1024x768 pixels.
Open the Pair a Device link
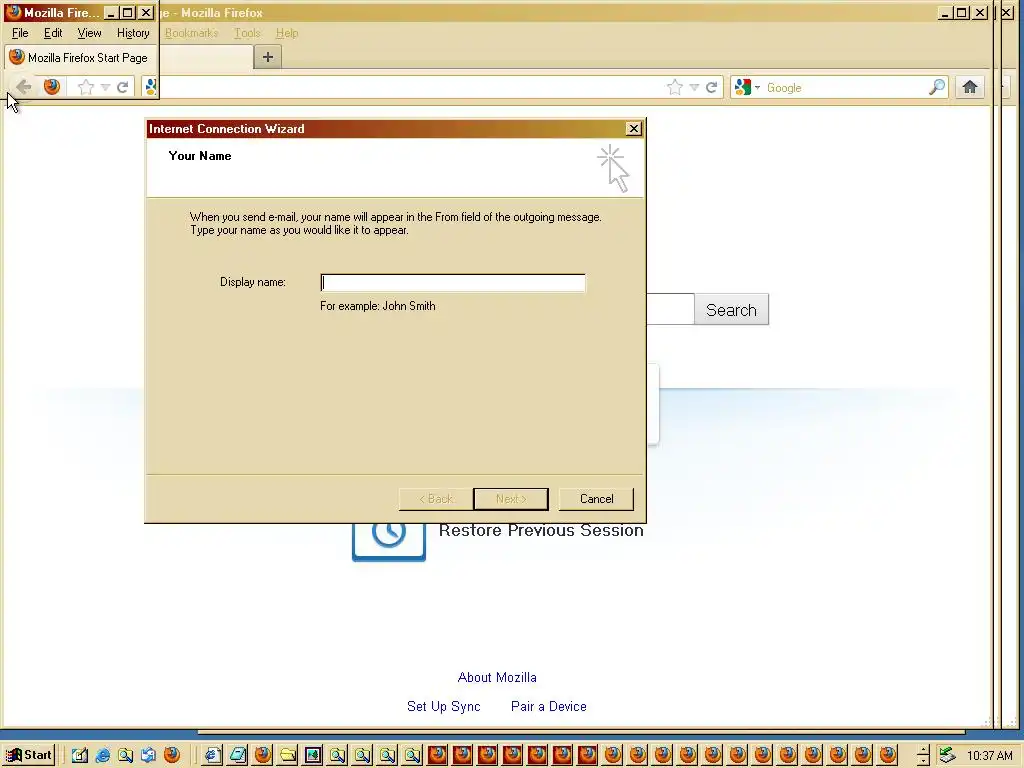[549, 706]
